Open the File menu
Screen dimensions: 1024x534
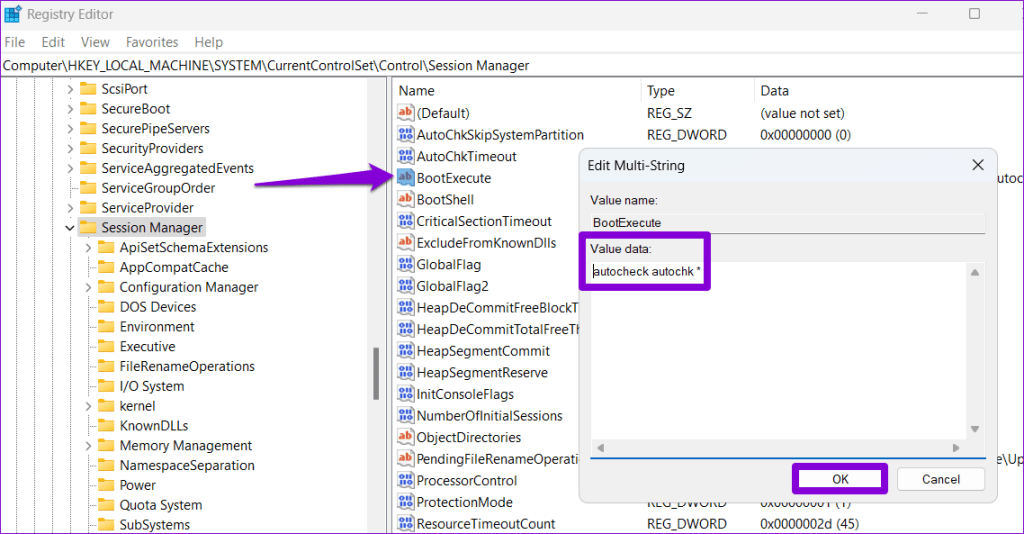(14, 42)
